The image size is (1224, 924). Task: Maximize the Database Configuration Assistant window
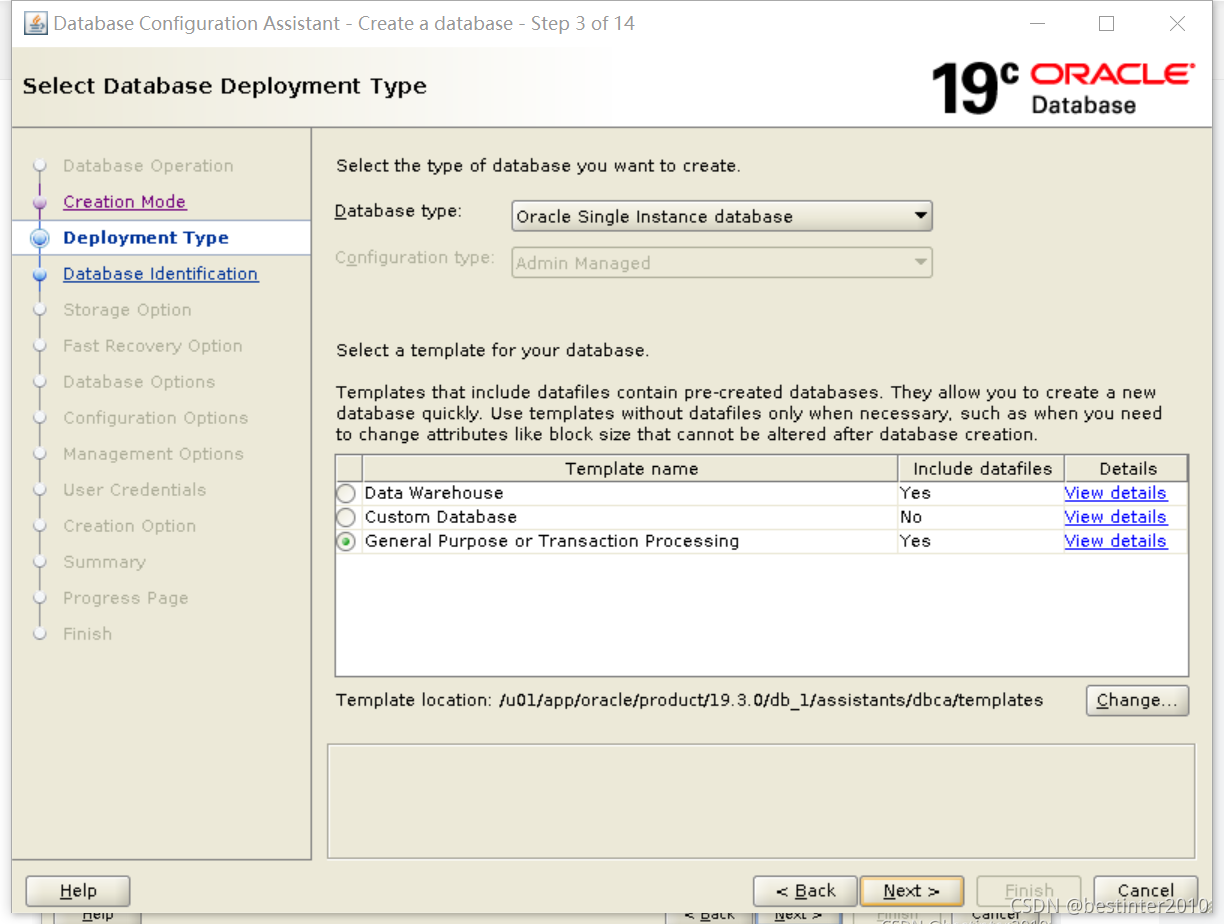pos(1106,24)
